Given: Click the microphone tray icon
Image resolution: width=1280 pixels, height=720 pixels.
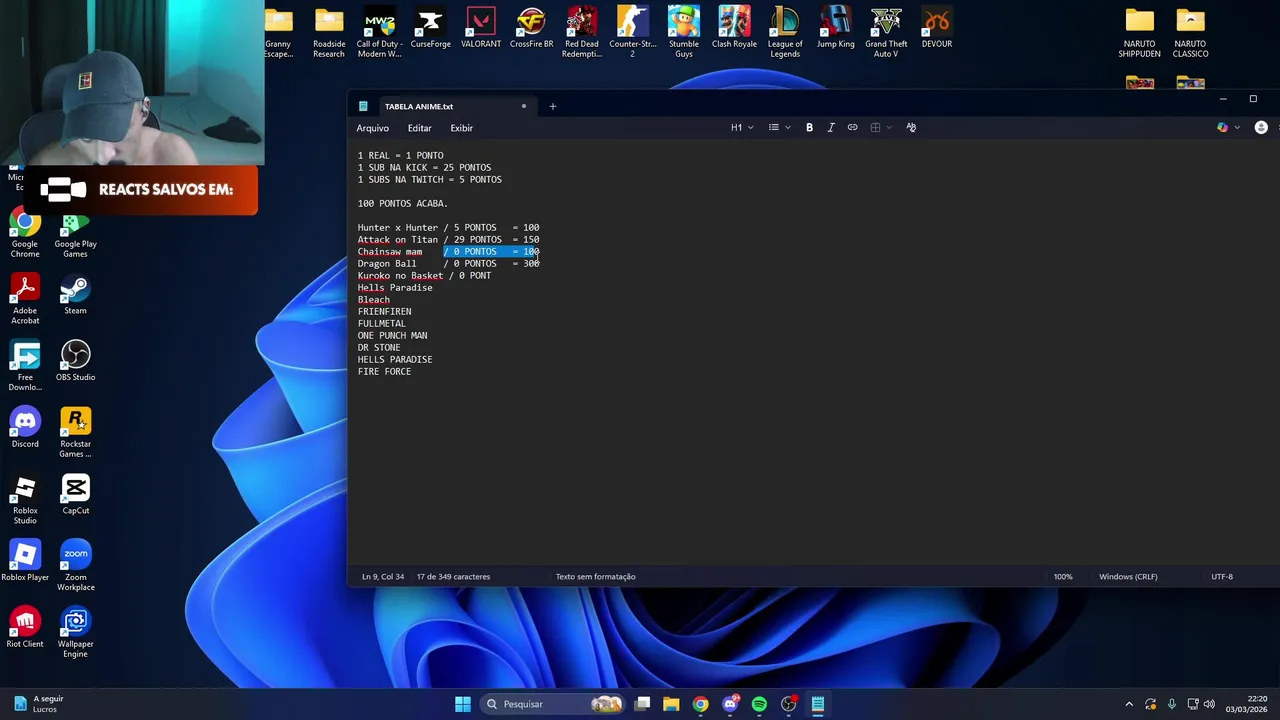Looking at the screenshot, I should [1171, 704].
